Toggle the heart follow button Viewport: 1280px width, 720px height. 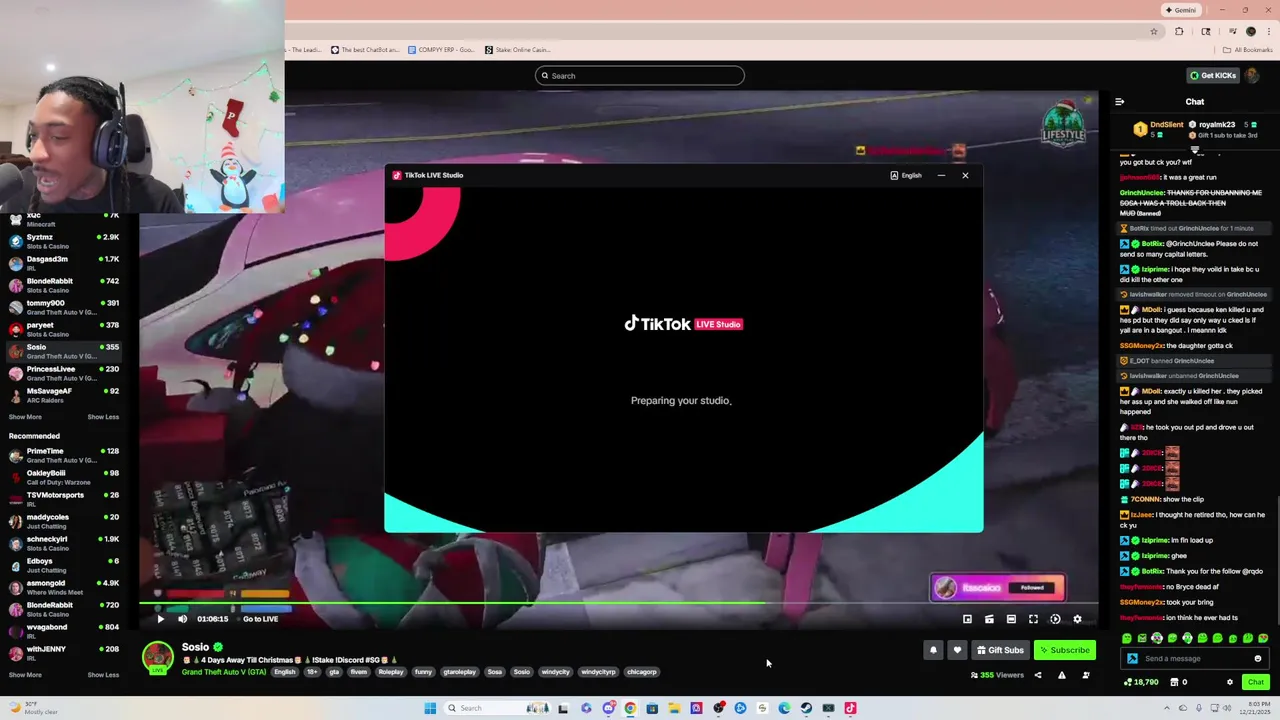point(957,650)
